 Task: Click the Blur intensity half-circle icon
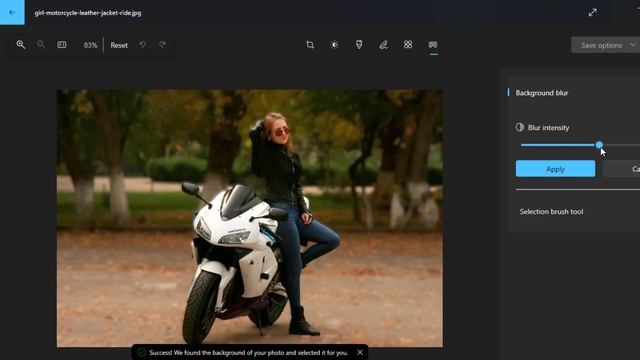520,127
